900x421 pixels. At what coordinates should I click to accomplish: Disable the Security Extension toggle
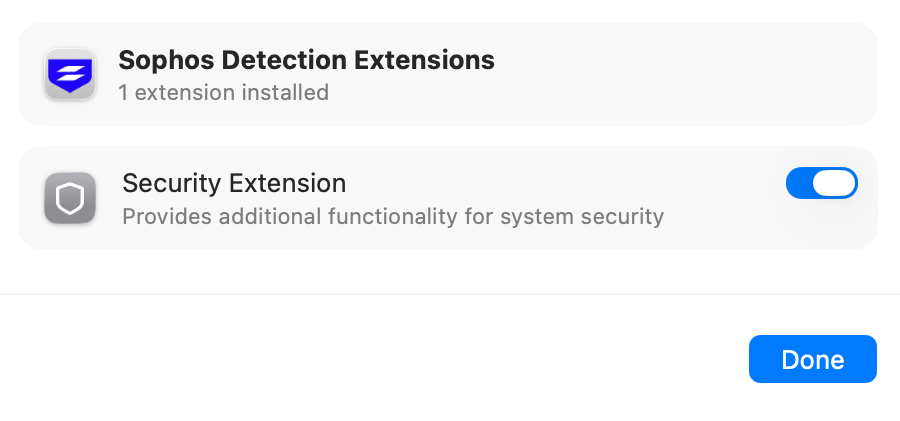822,183
